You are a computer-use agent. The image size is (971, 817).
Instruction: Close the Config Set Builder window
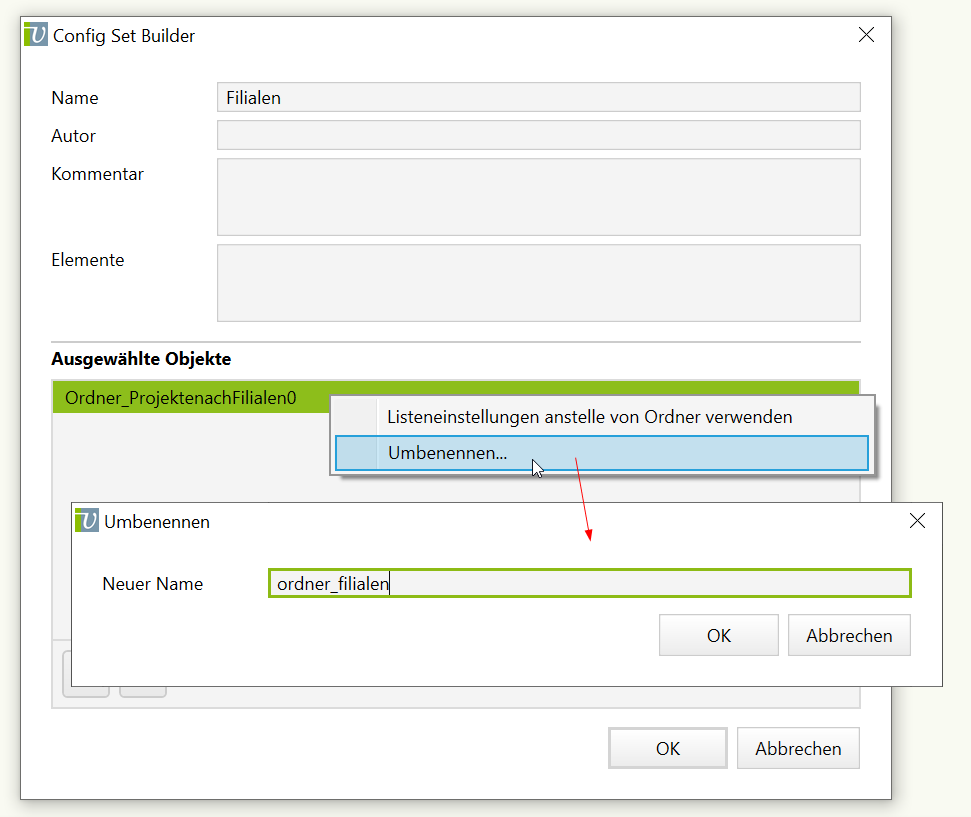coord(866,35)
